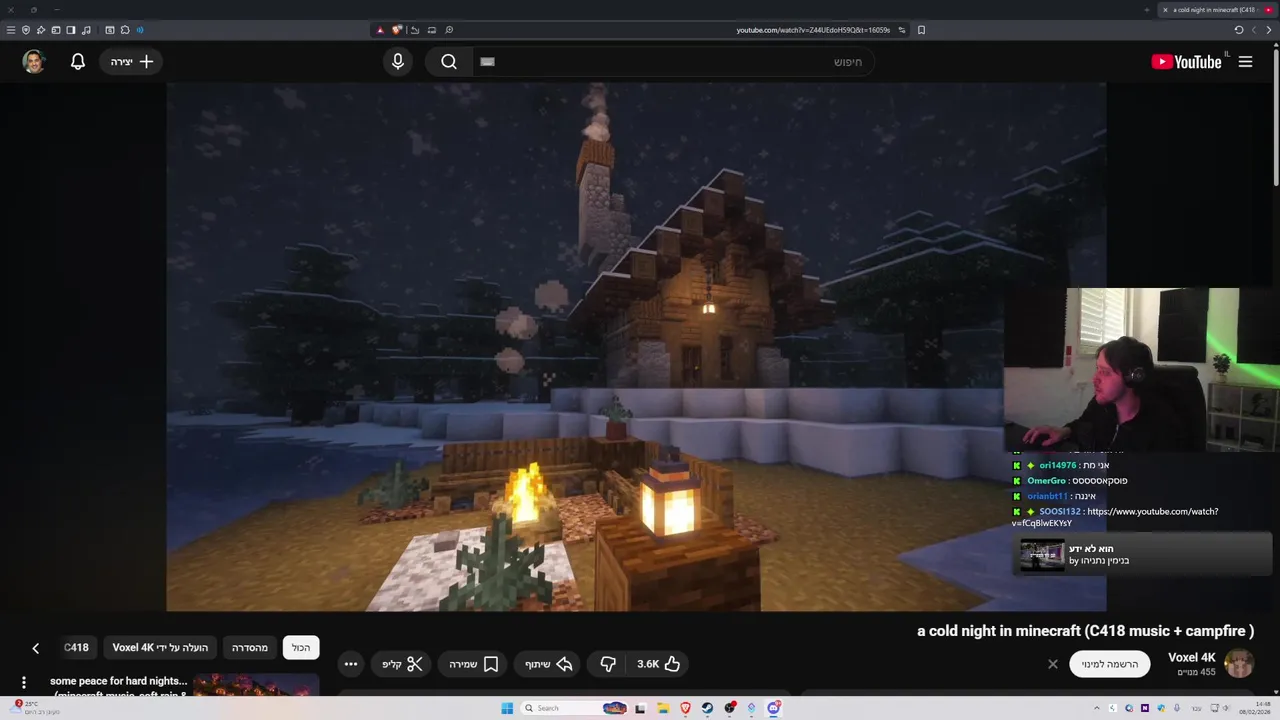
Task: Bookmark this page in address bar
Action: (921, 30)
